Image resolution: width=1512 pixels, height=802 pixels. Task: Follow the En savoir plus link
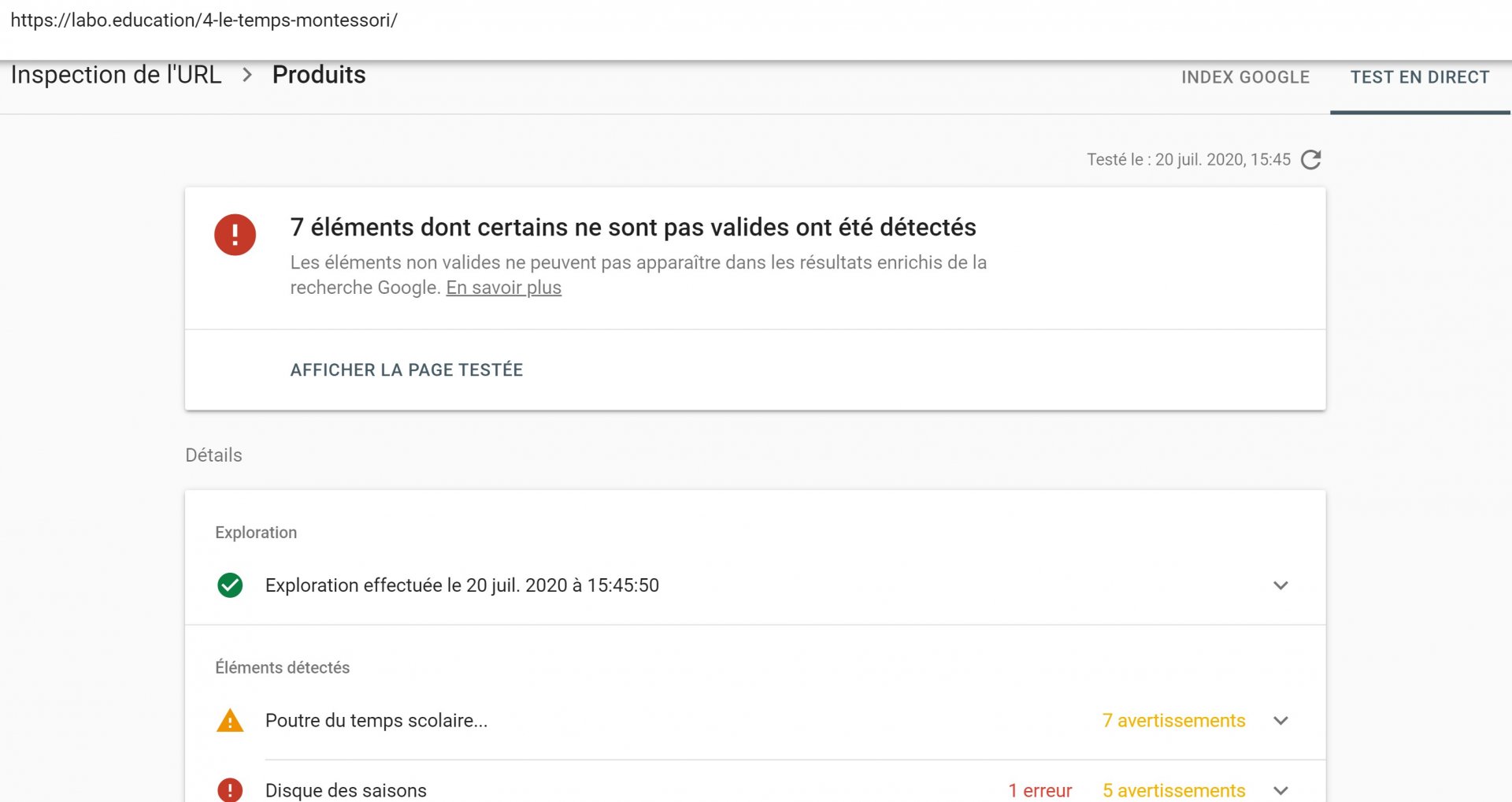(503, 288)
